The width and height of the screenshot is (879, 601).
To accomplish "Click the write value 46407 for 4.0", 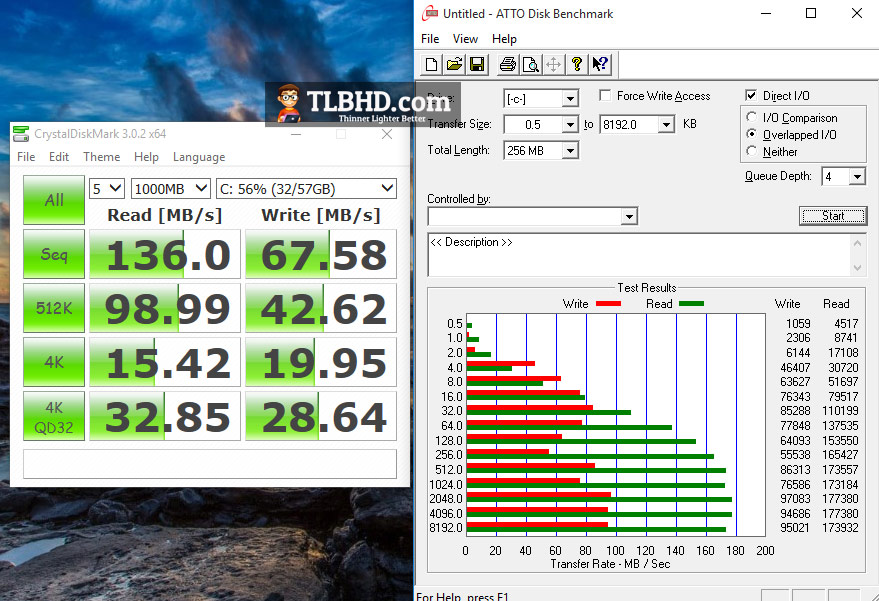I will (x=795, y=367).
